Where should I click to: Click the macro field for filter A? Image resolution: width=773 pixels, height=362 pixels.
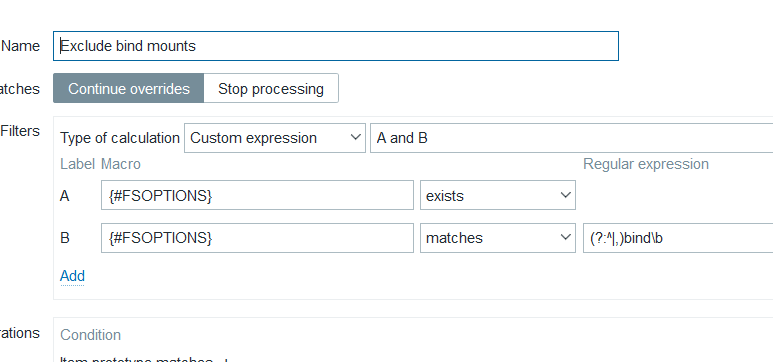(x=257, y=195)
